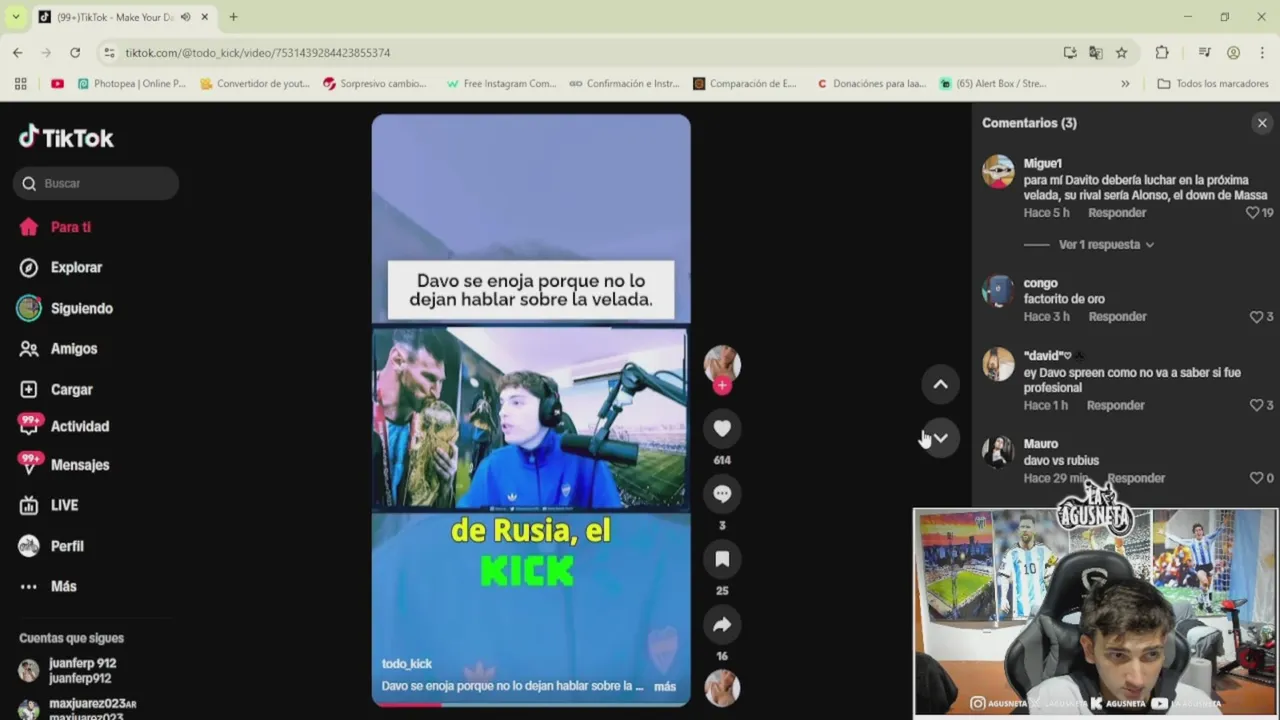
Task: Go back with browser back arrow
Action: (18, 52)
